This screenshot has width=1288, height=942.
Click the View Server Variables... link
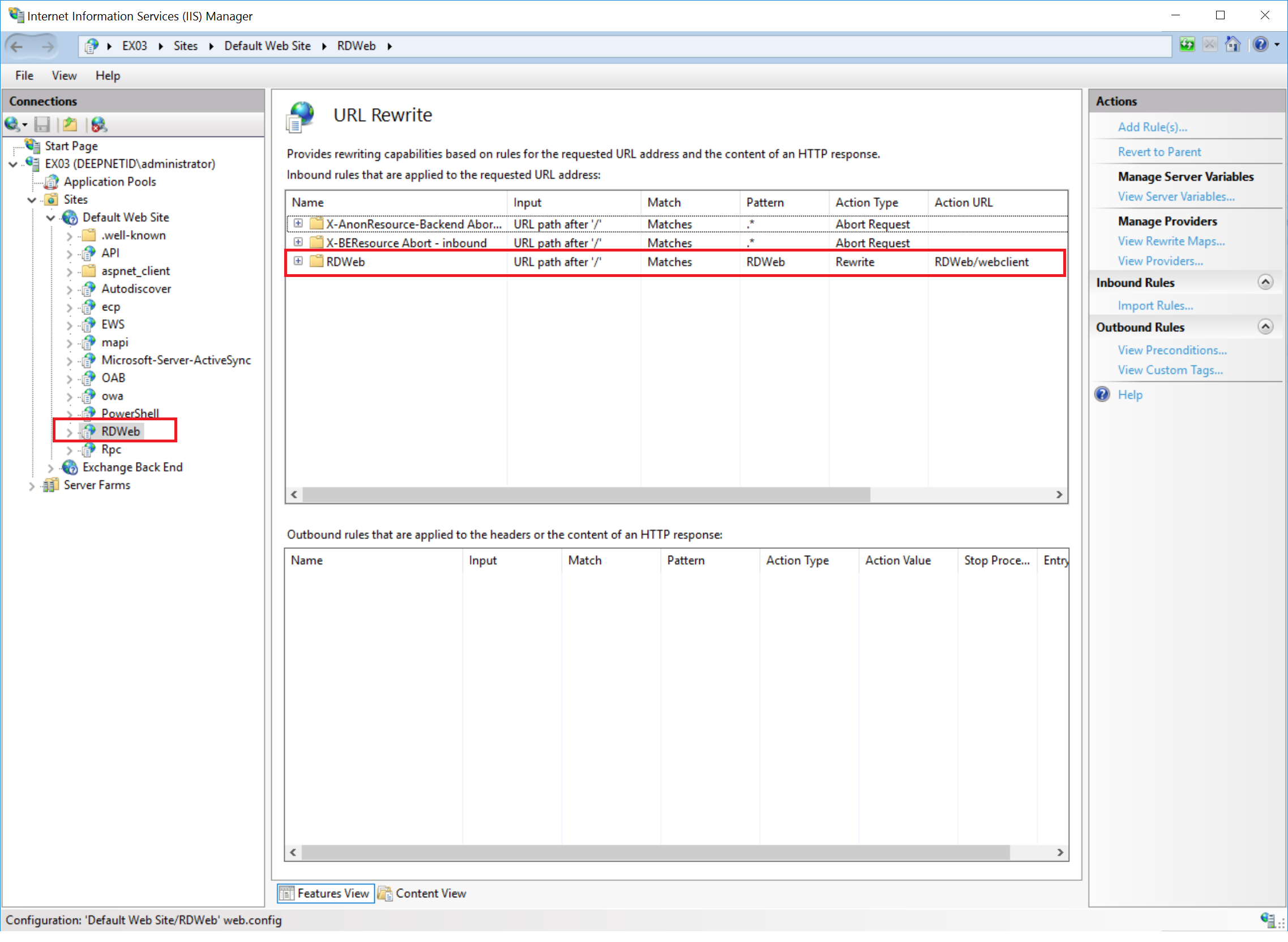[1176, 197]
